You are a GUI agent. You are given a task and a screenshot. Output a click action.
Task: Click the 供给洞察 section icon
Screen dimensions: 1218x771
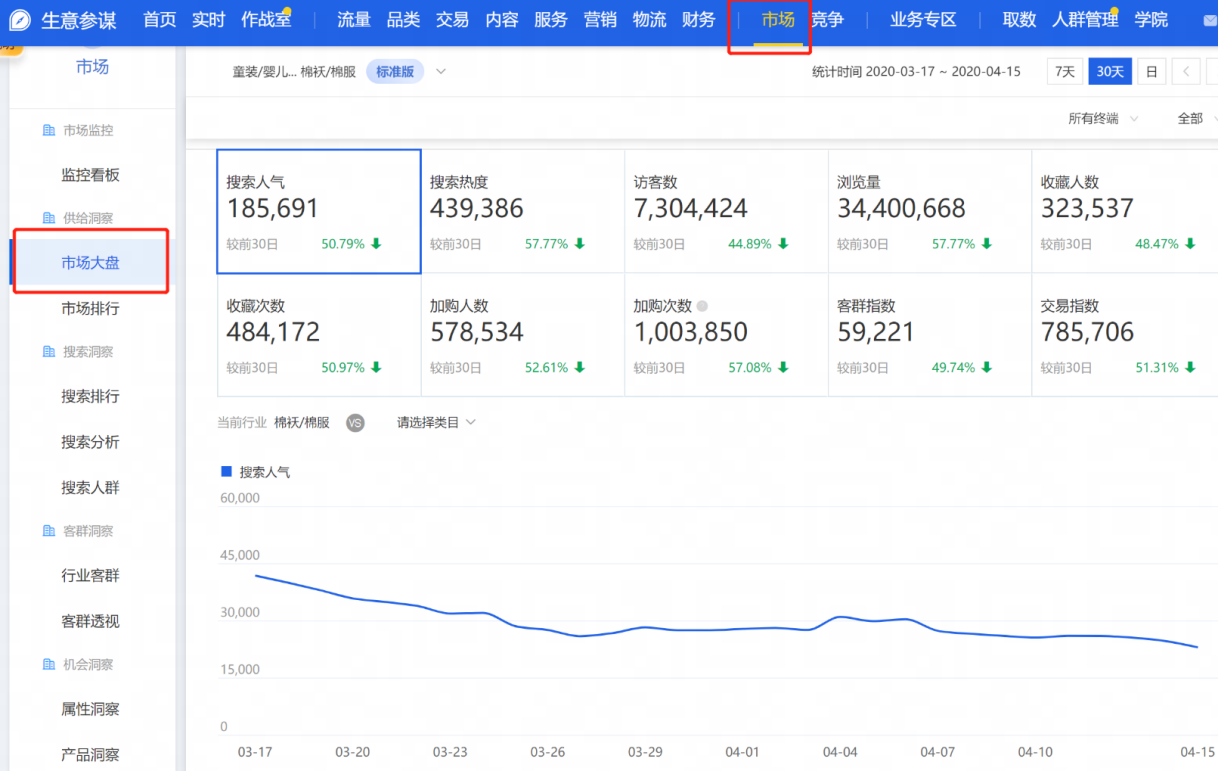[49, 218]
